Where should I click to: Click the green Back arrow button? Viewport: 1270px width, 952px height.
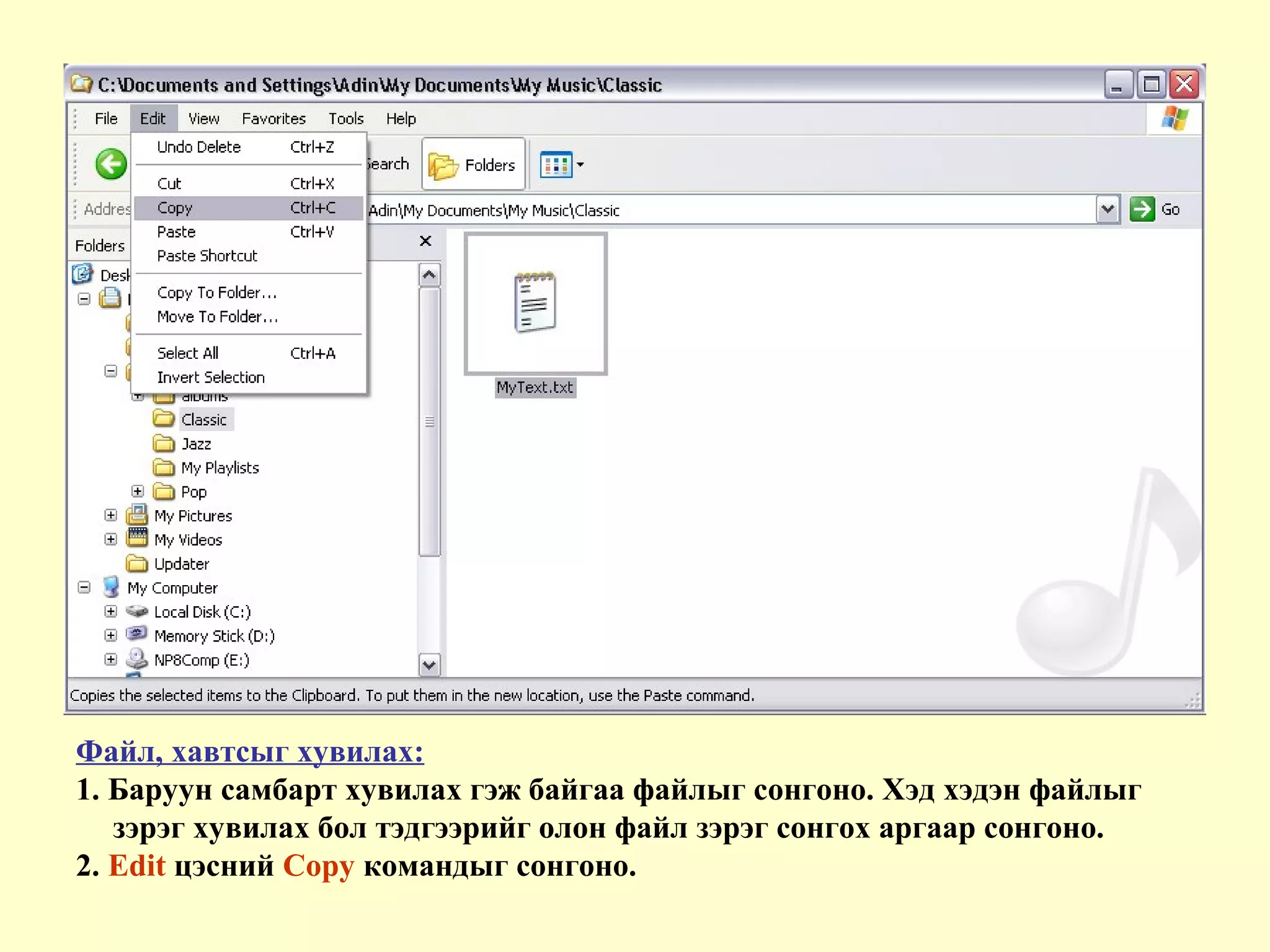pyautogui.click(x=111, y=164)
